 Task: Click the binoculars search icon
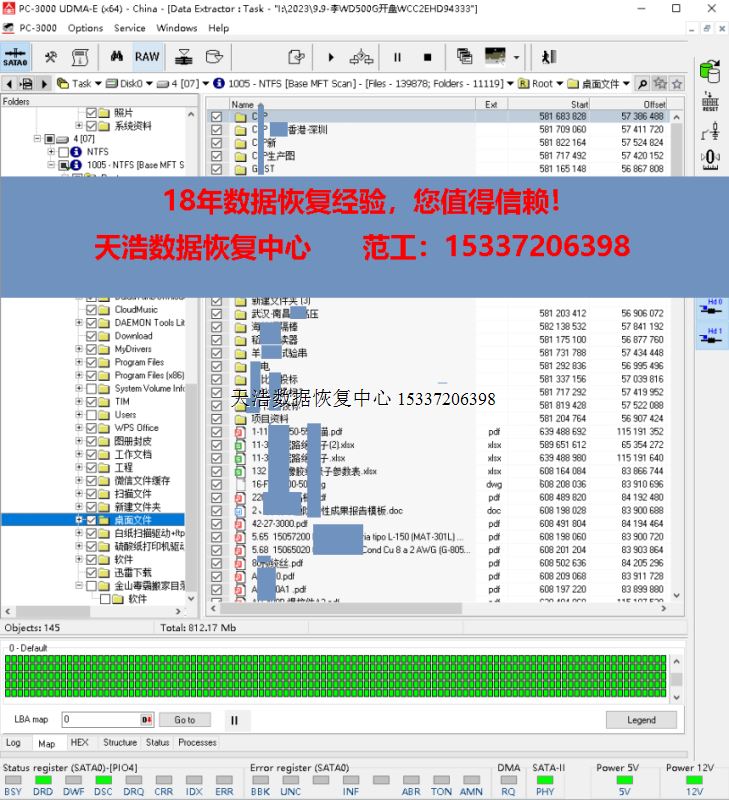117,57
